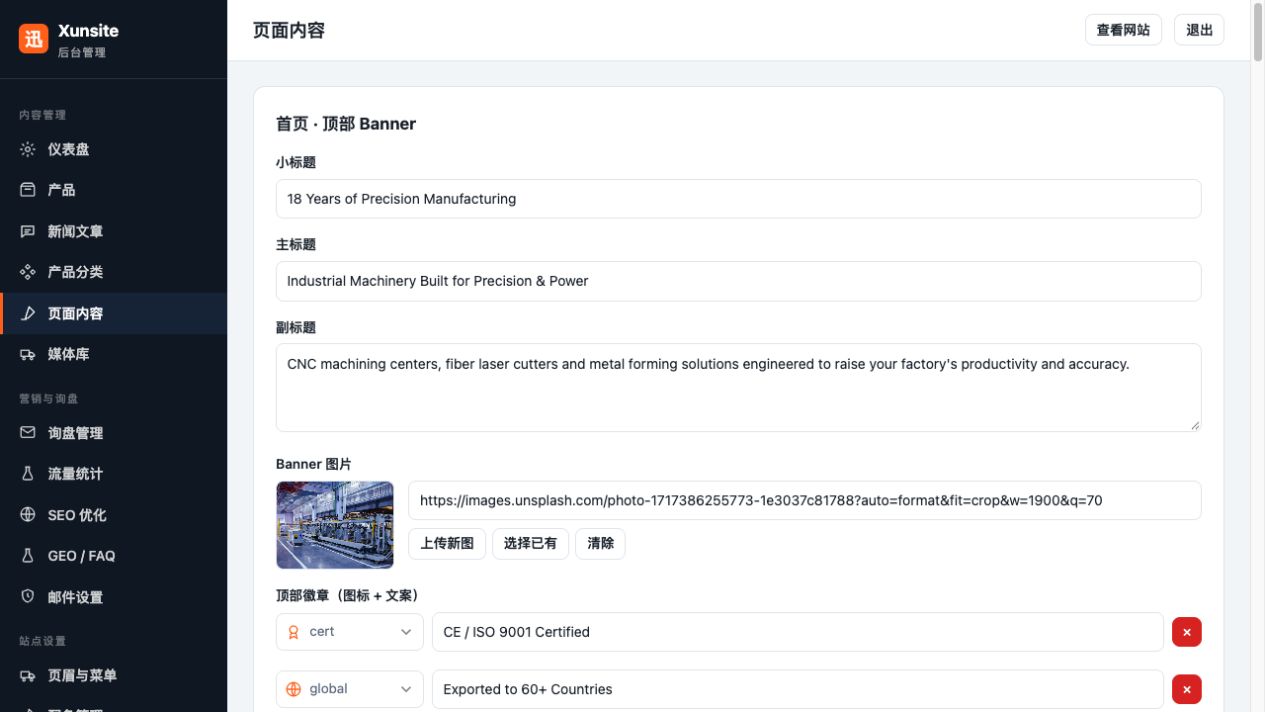Click the 页面内容 page title
The height and width of the screenshot is (712, 1265).
[x=289, y=30]
